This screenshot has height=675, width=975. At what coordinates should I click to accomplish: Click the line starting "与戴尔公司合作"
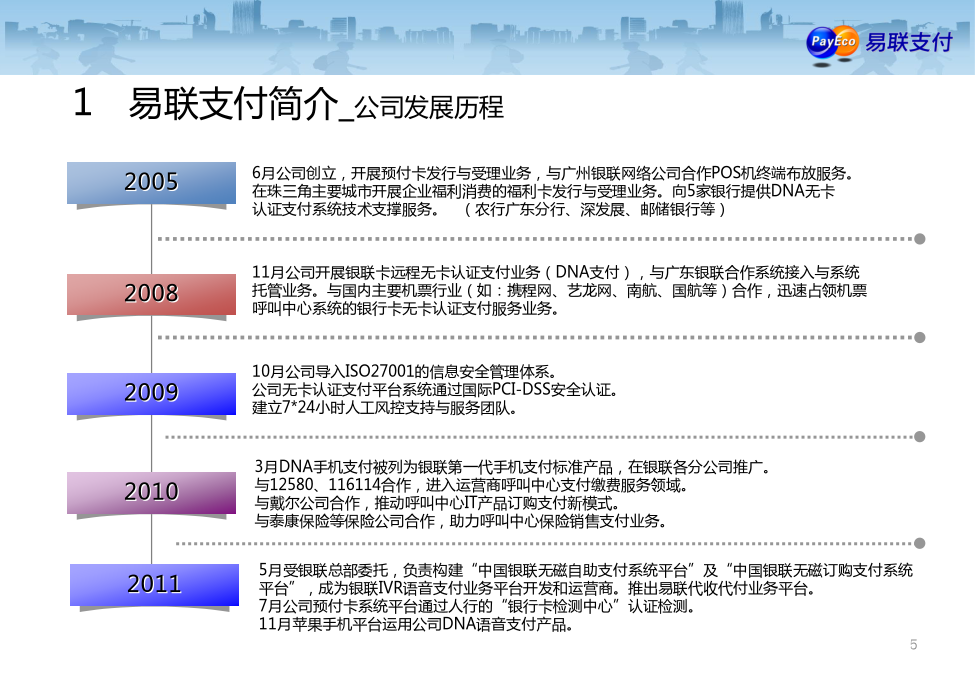click(437, 503)
